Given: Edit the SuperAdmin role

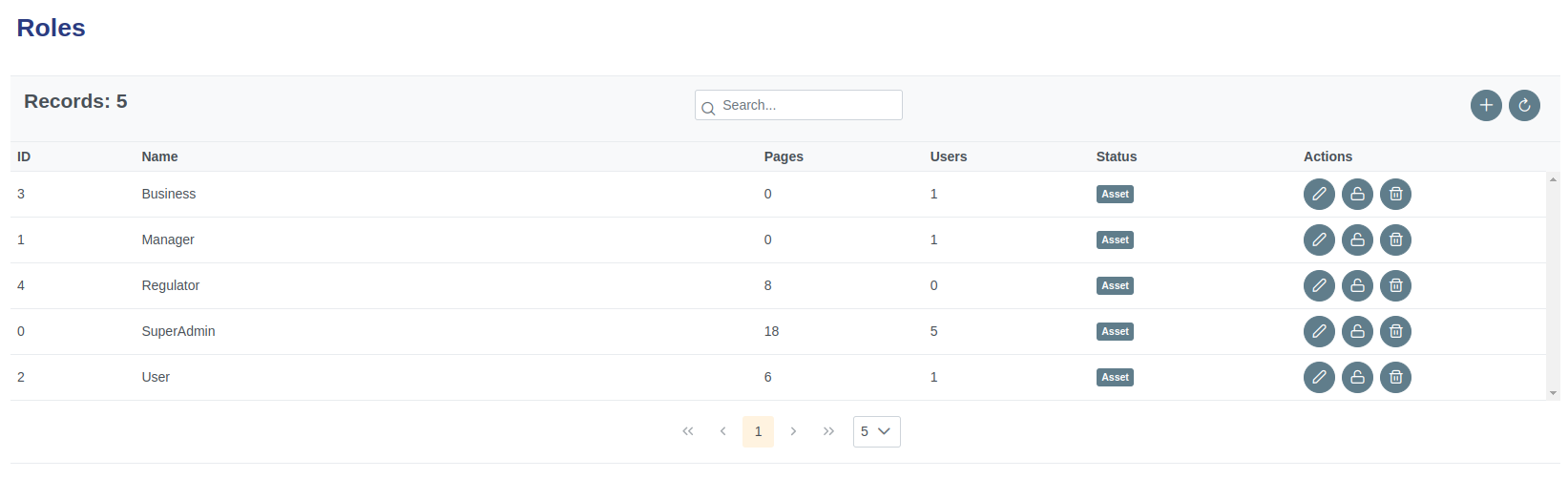Looking at the screenshot, I should (1319, 331).
